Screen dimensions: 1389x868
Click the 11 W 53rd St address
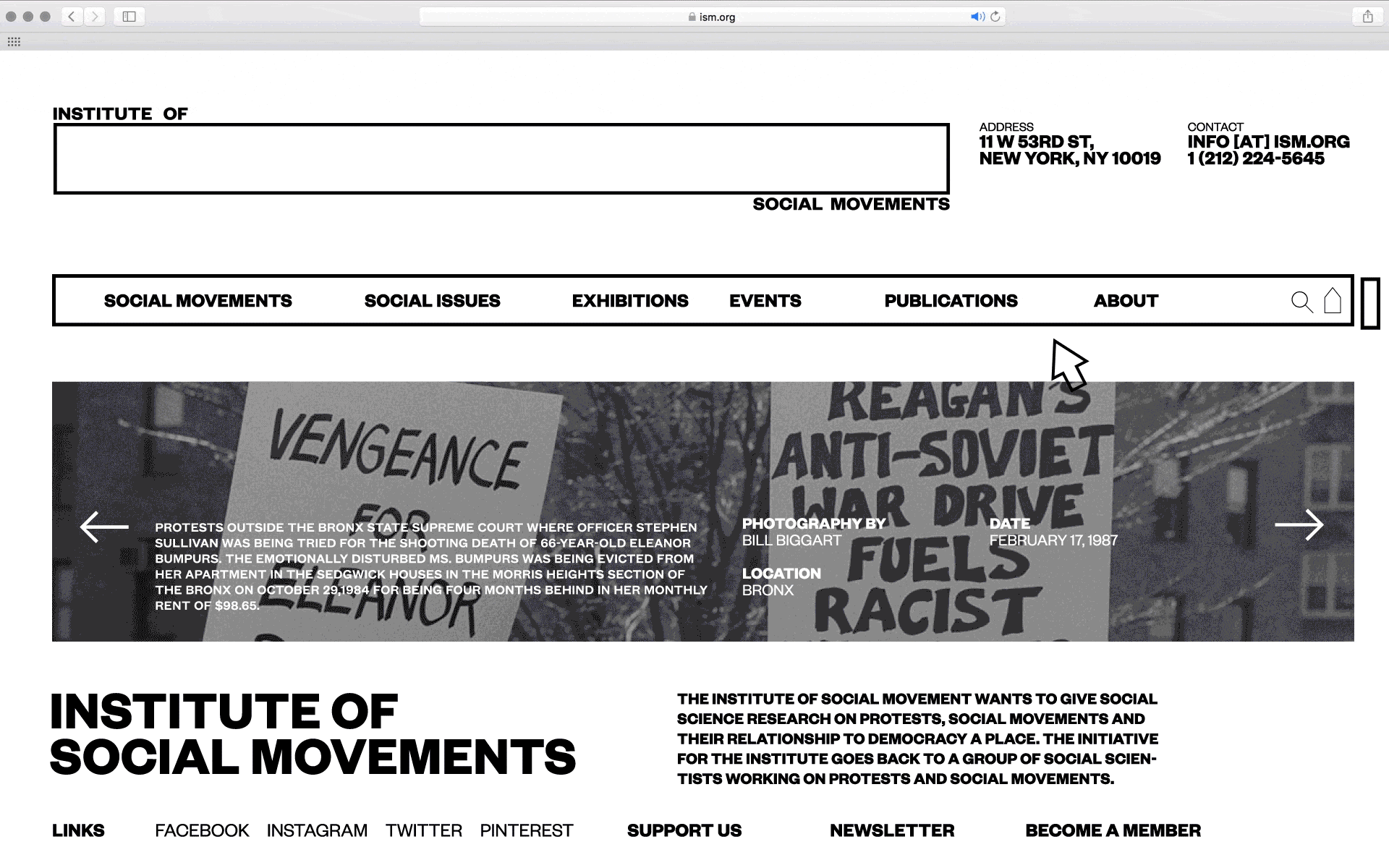tap(1069, 150)
